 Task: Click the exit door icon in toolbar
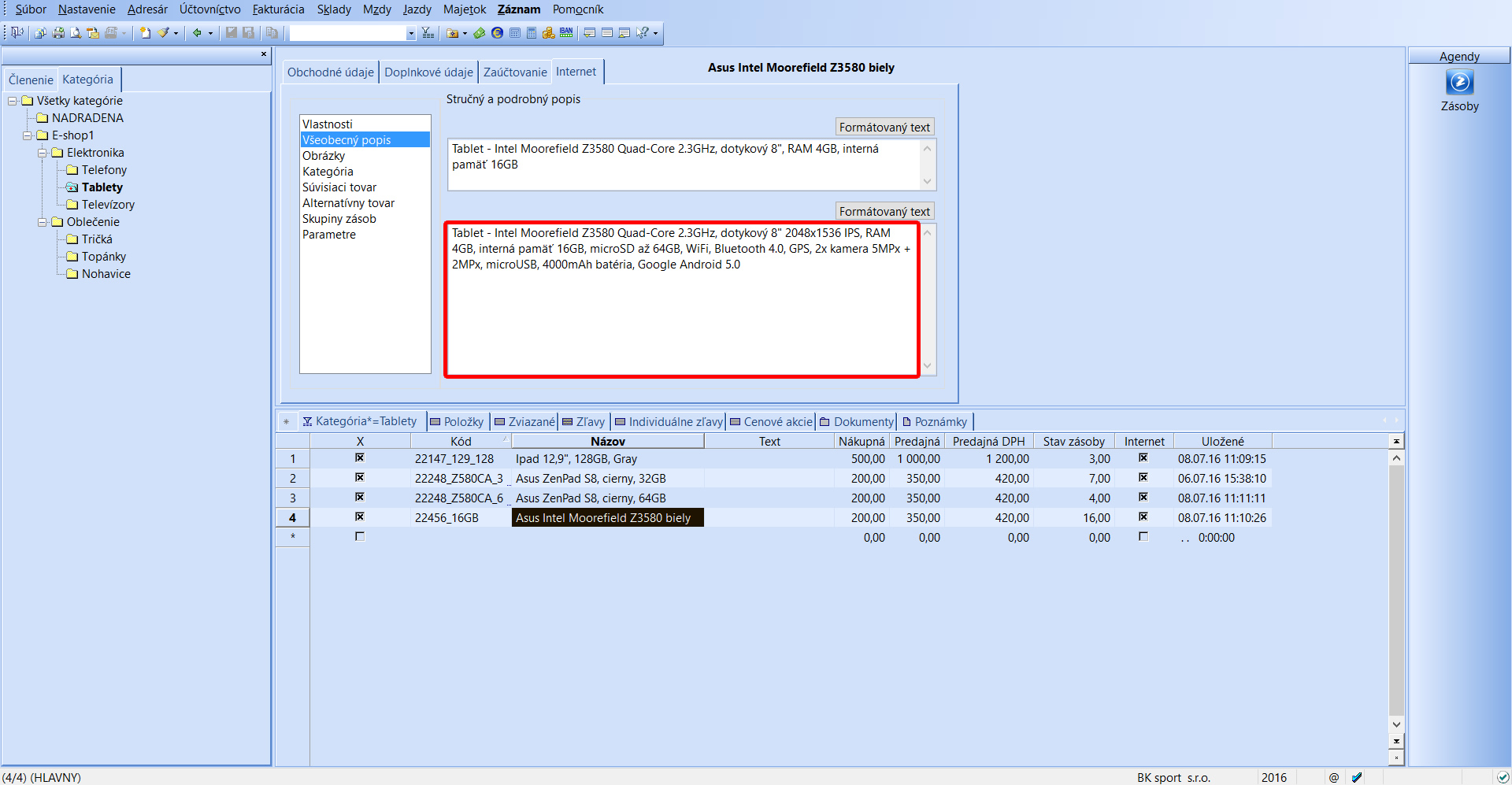pos(17,32)
